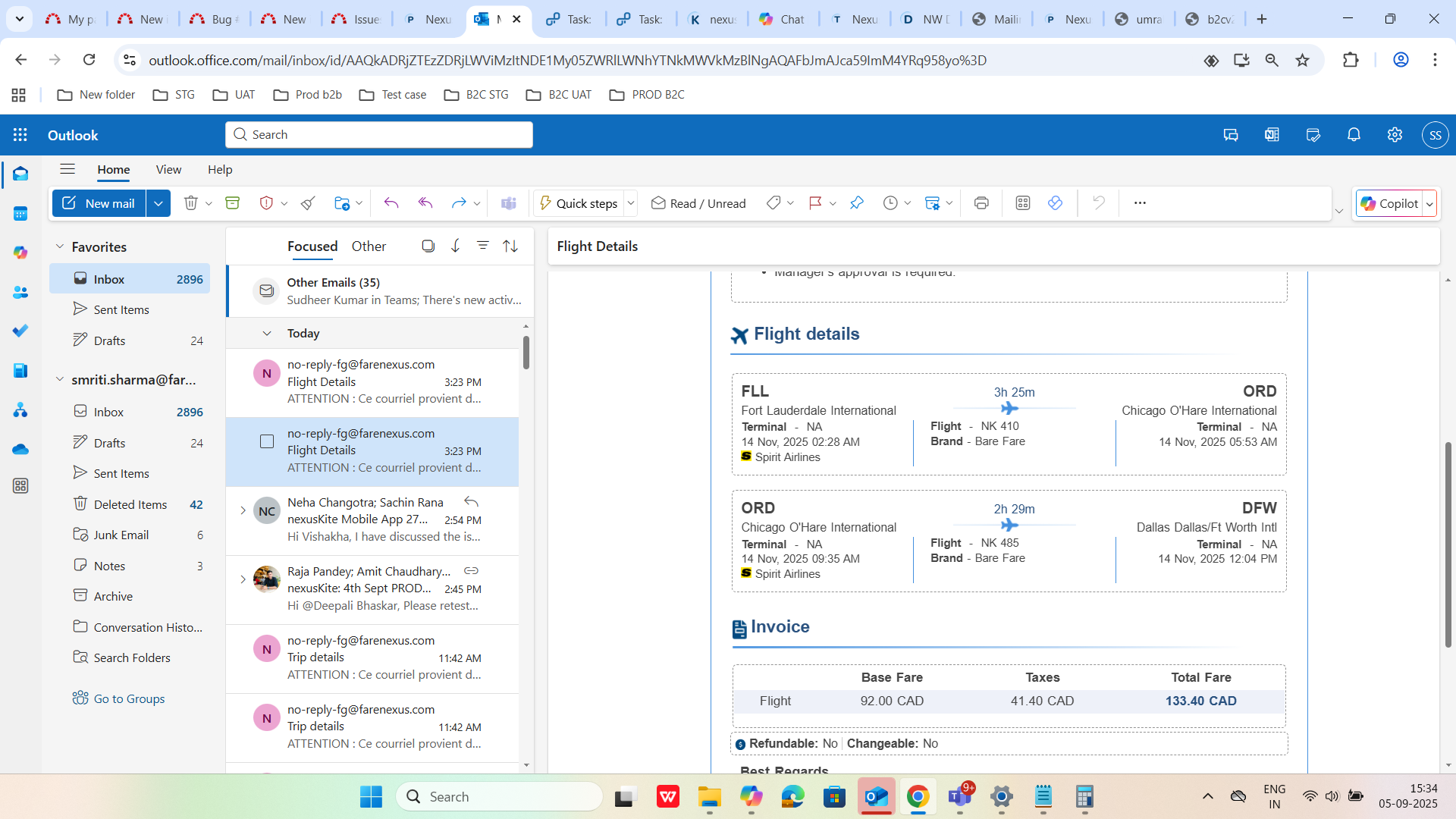
Task: Click the Undo icon in toolbar
Action: coord(1098,203)
